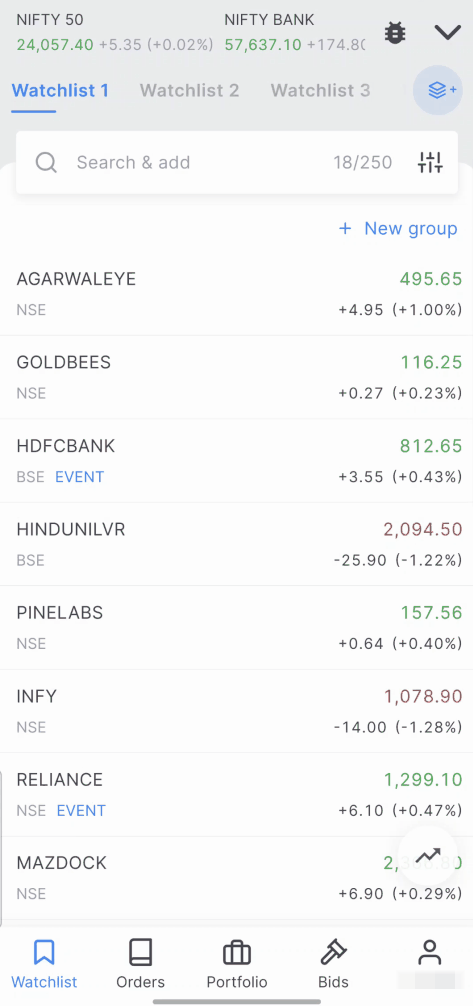Image resolution: width=473 pixels, height=1006 pixels.
Task: Open the NIFTY 50 index ticker
Action: 114,32
